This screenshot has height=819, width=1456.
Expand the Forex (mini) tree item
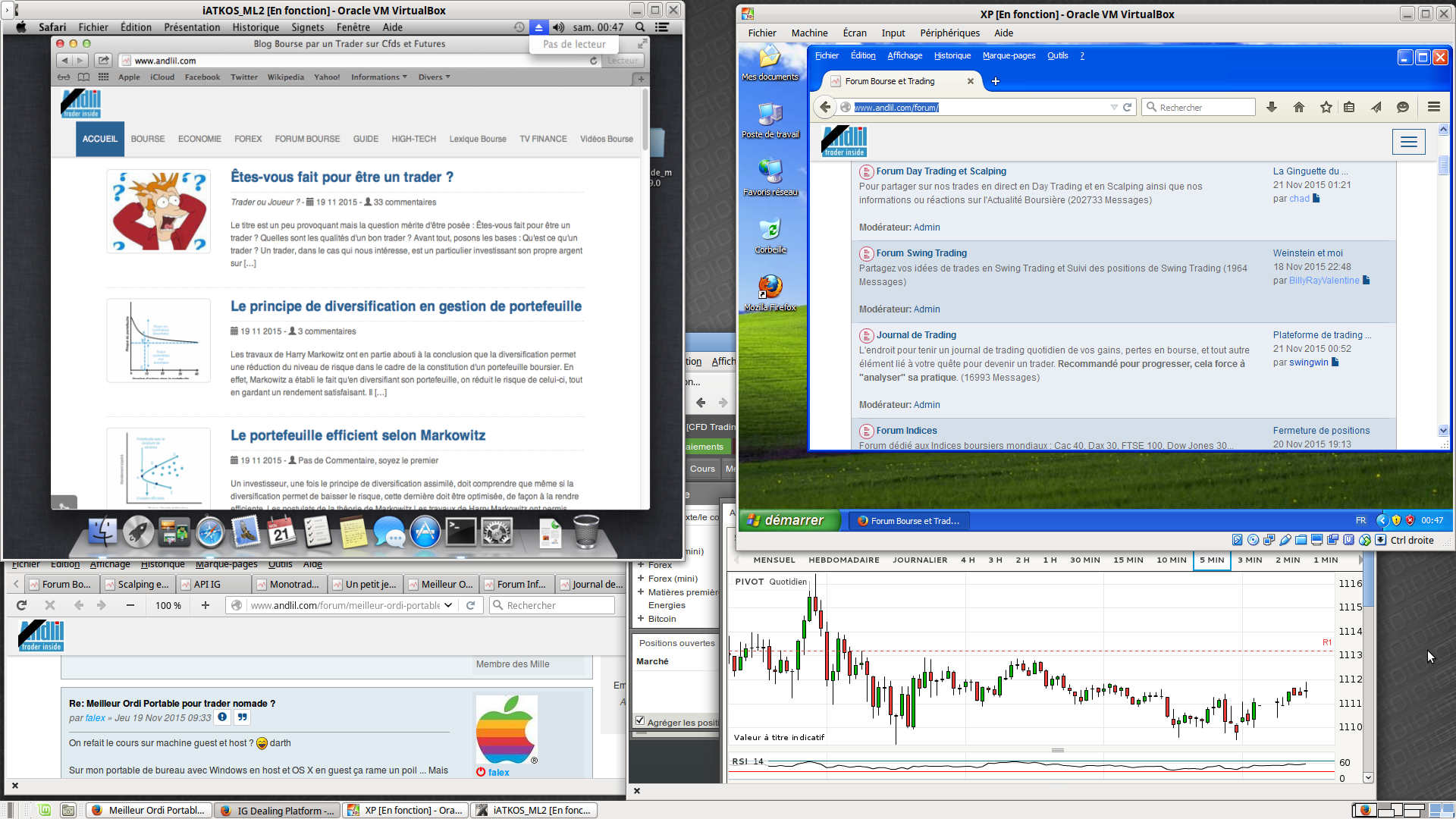[x=641, y=579]
